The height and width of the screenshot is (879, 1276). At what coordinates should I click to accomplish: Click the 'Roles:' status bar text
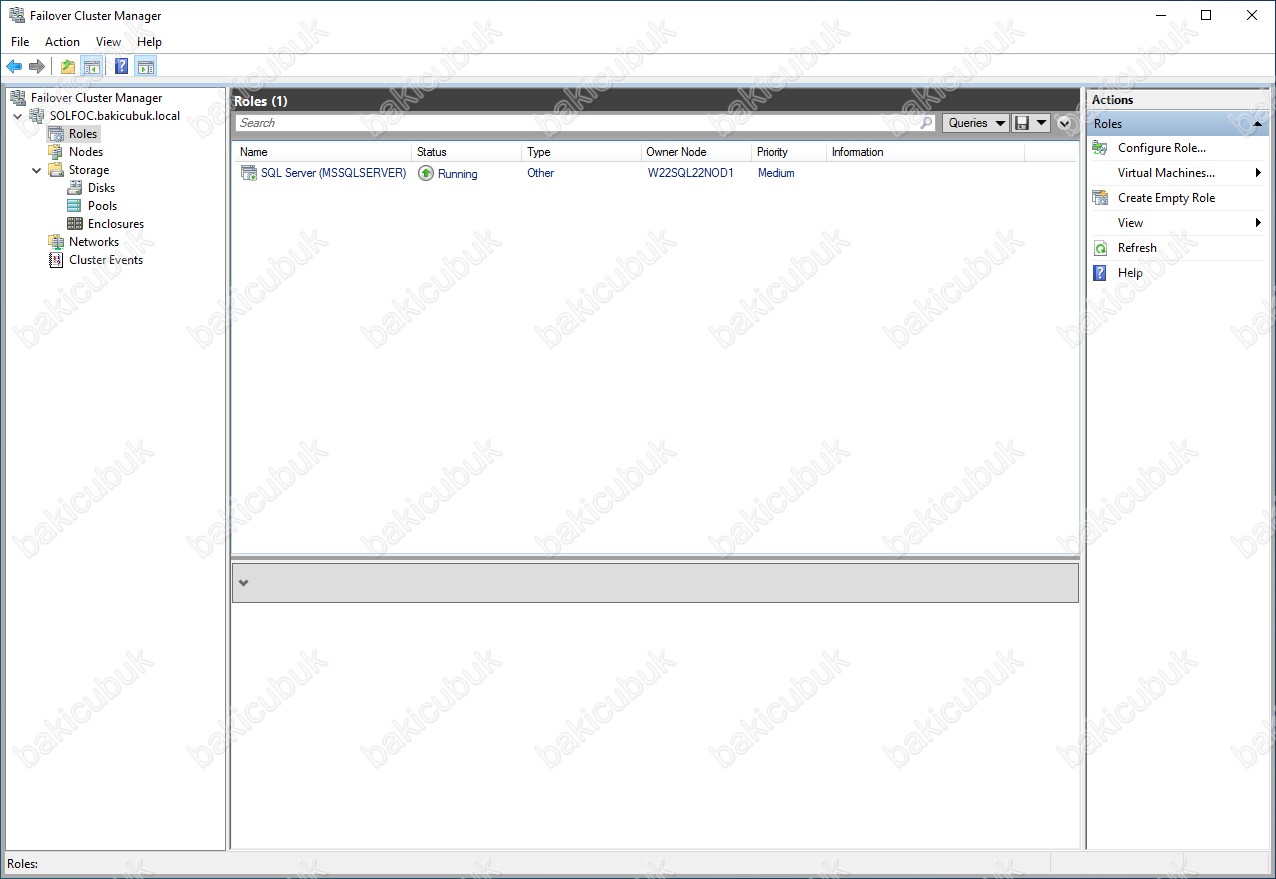click(x=22, y=863)
